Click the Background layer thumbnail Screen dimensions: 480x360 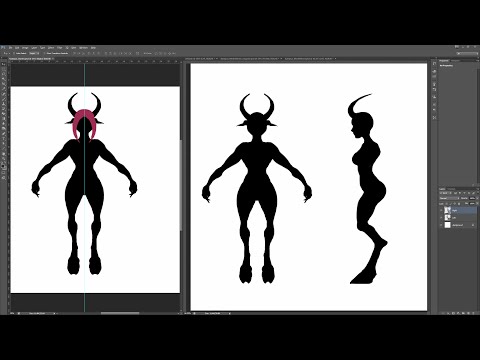click(x=448, y=225)
